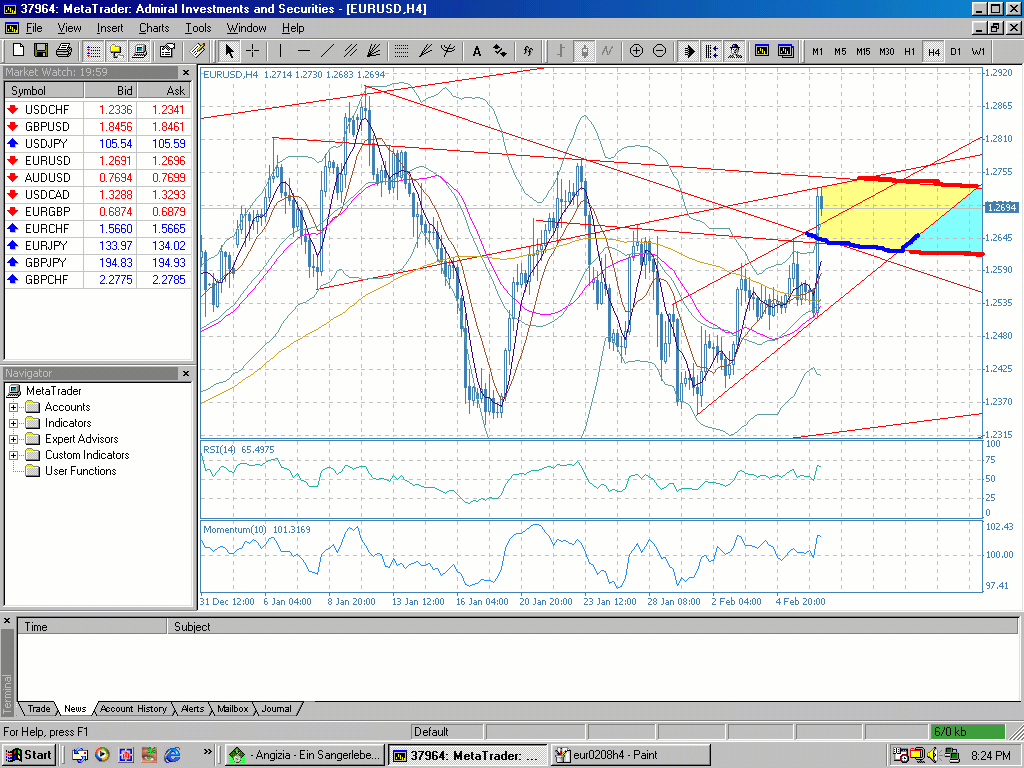This screenshot has height=768, width=1024.
Task: Switch to H1 timeframe
Action: click(x=910, y=51)
